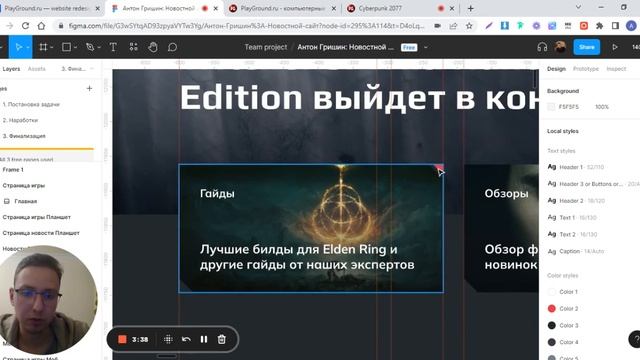Bookmark this page with star icon
This screenshot has width=640, height=360.
(x=469, y=26)
